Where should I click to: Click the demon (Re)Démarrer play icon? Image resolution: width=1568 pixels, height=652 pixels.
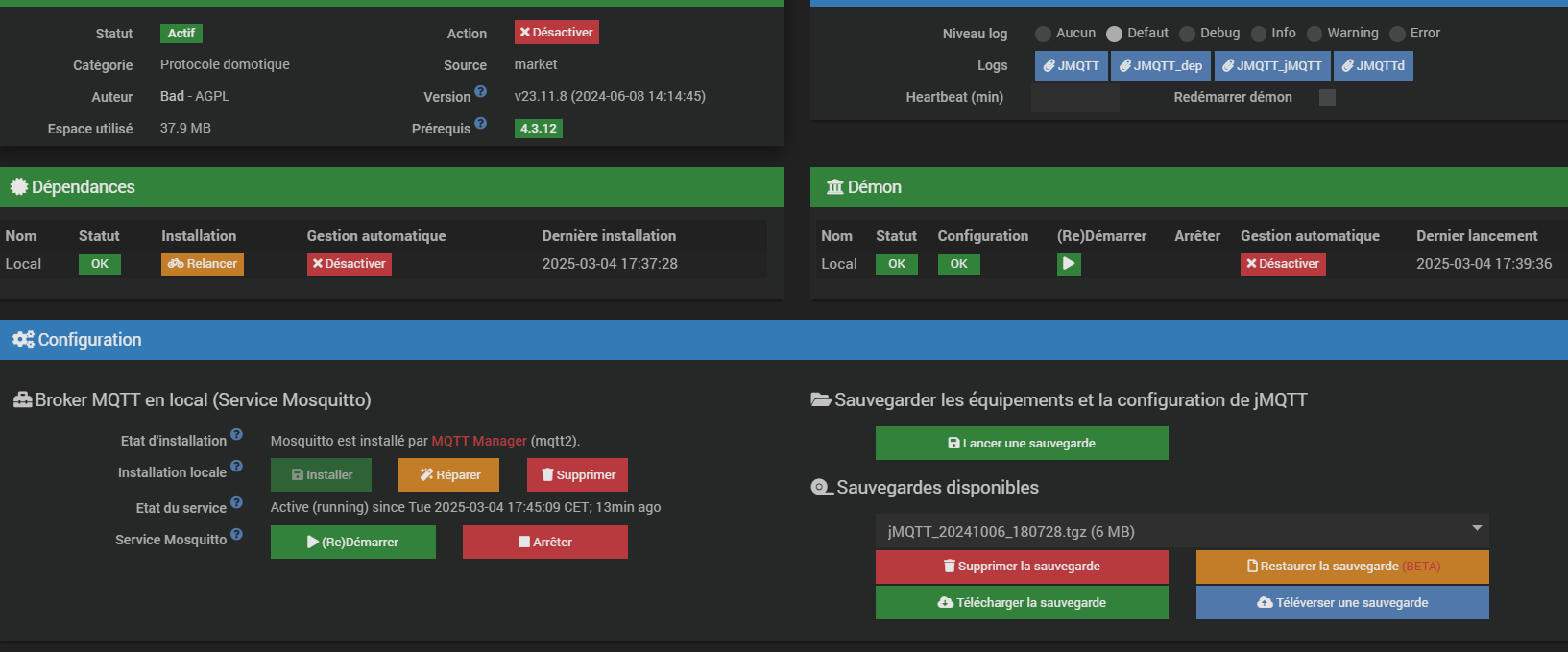1069,264
